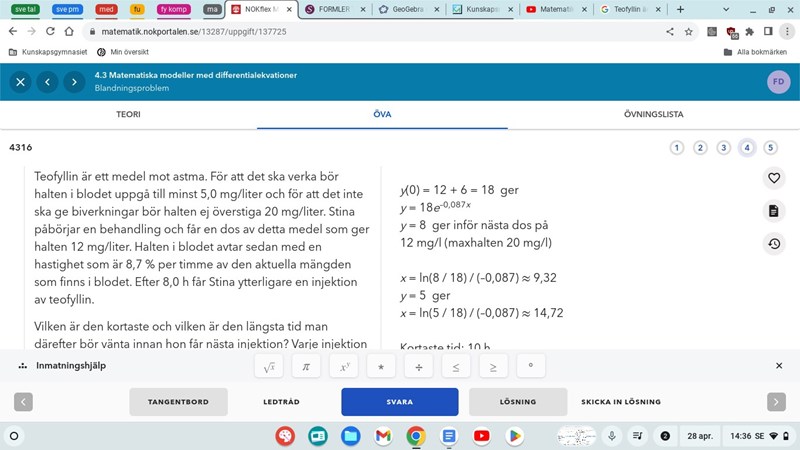Open YouTube from the taskbar
Image resolution: width=800 pixels, height=450 pixels.
[x=482, y=436]
